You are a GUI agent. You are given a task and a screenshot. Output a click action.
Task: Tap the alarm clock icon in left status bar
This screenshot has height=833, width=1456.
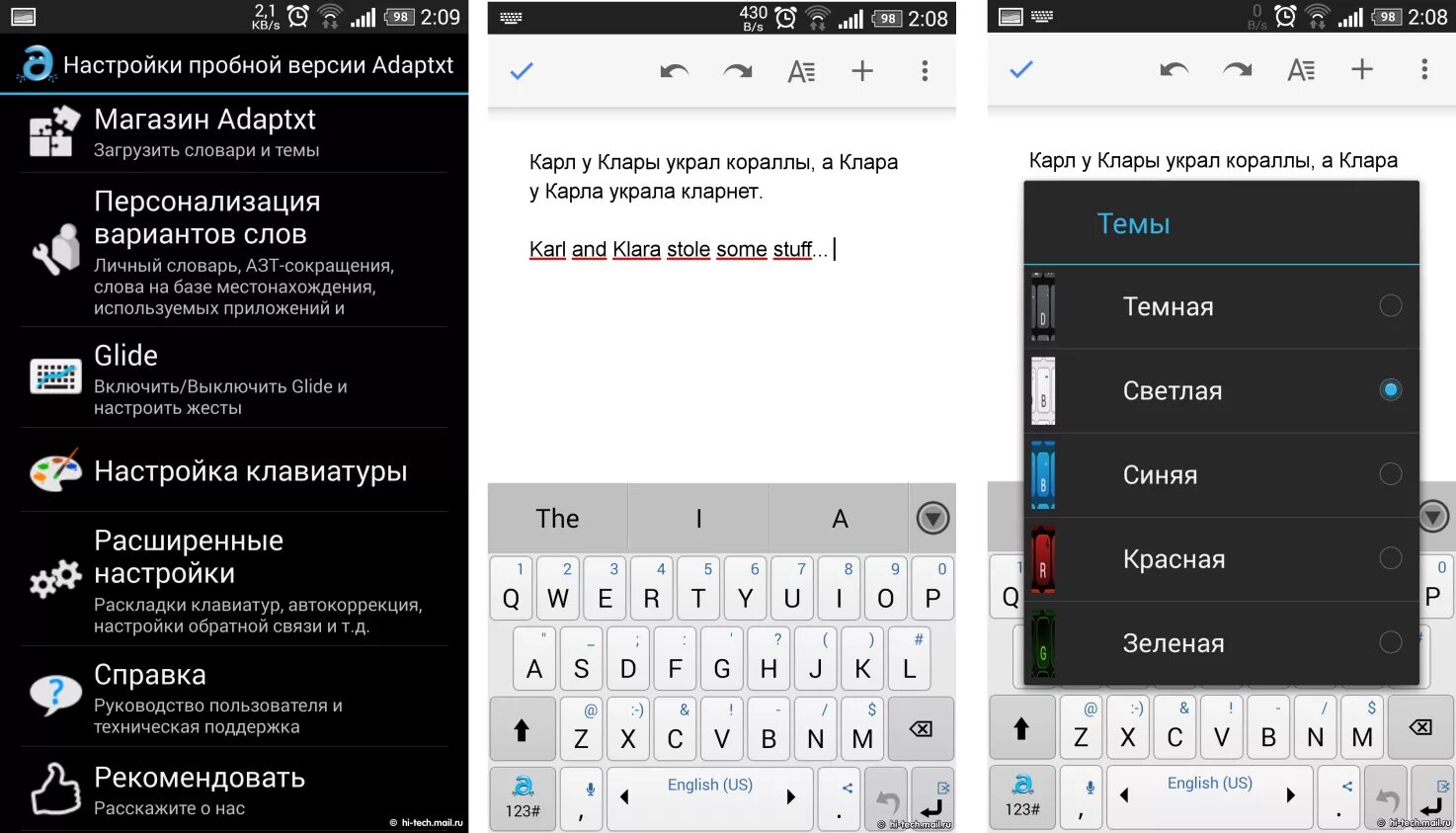[297, 16]
